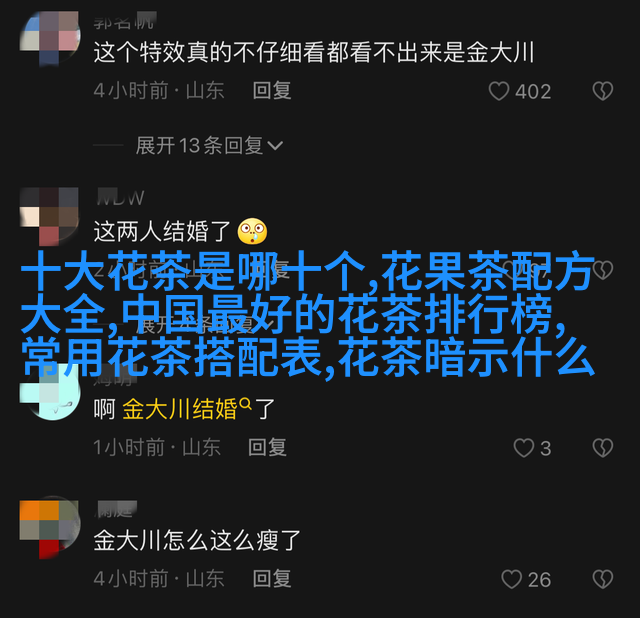Viewport: 640px width, 618px height.
Task: Open avatar of 金大川怎么这么瘦了 commenter
Action: pos(50,529)
